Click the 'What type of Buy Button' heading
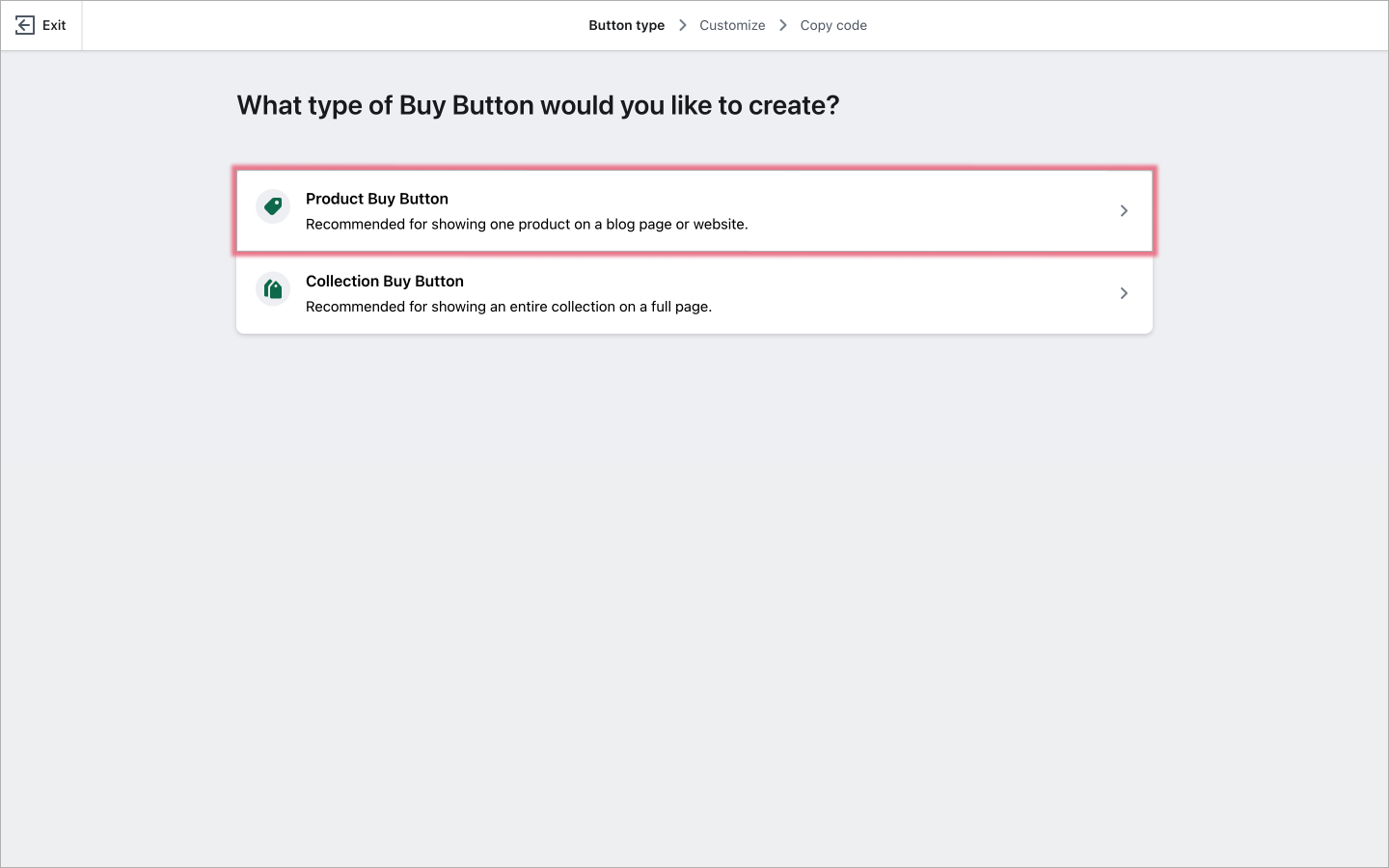The width and height of the screenshot is (1389, 868). click(x=537, y=105)
